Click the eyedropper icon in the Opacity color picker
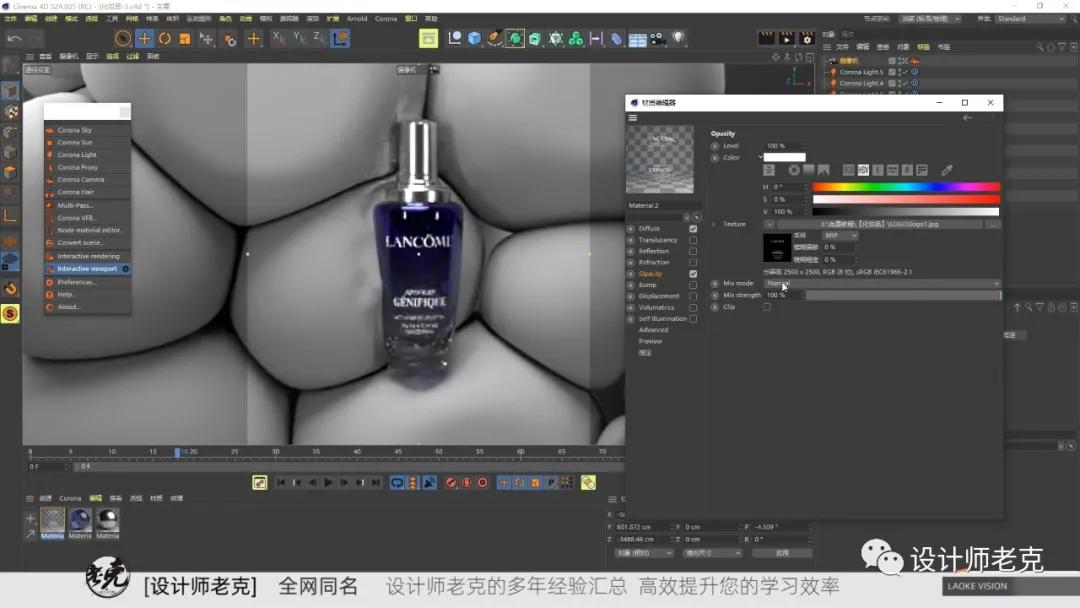The image size is (1080, 608). [x=946, y=170]
